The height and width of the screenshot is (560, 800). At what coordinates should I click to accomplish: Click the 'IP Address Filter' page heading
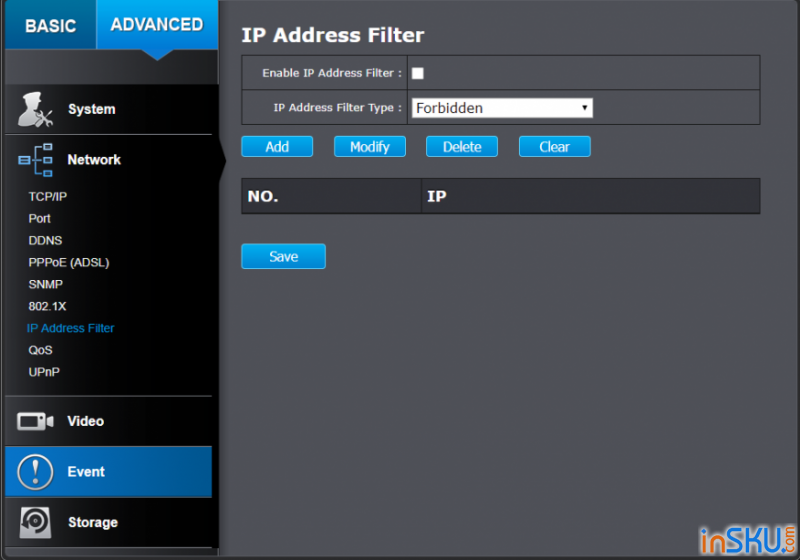click(333, 36)
